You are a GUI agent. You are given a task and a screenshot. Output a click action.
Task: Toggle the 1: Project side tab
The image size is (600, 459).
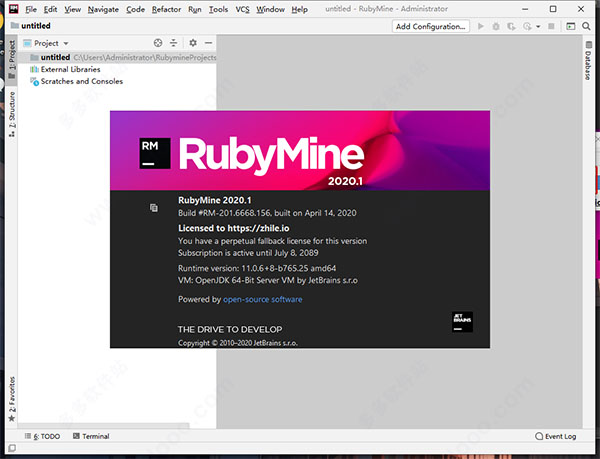coord(12,59)
